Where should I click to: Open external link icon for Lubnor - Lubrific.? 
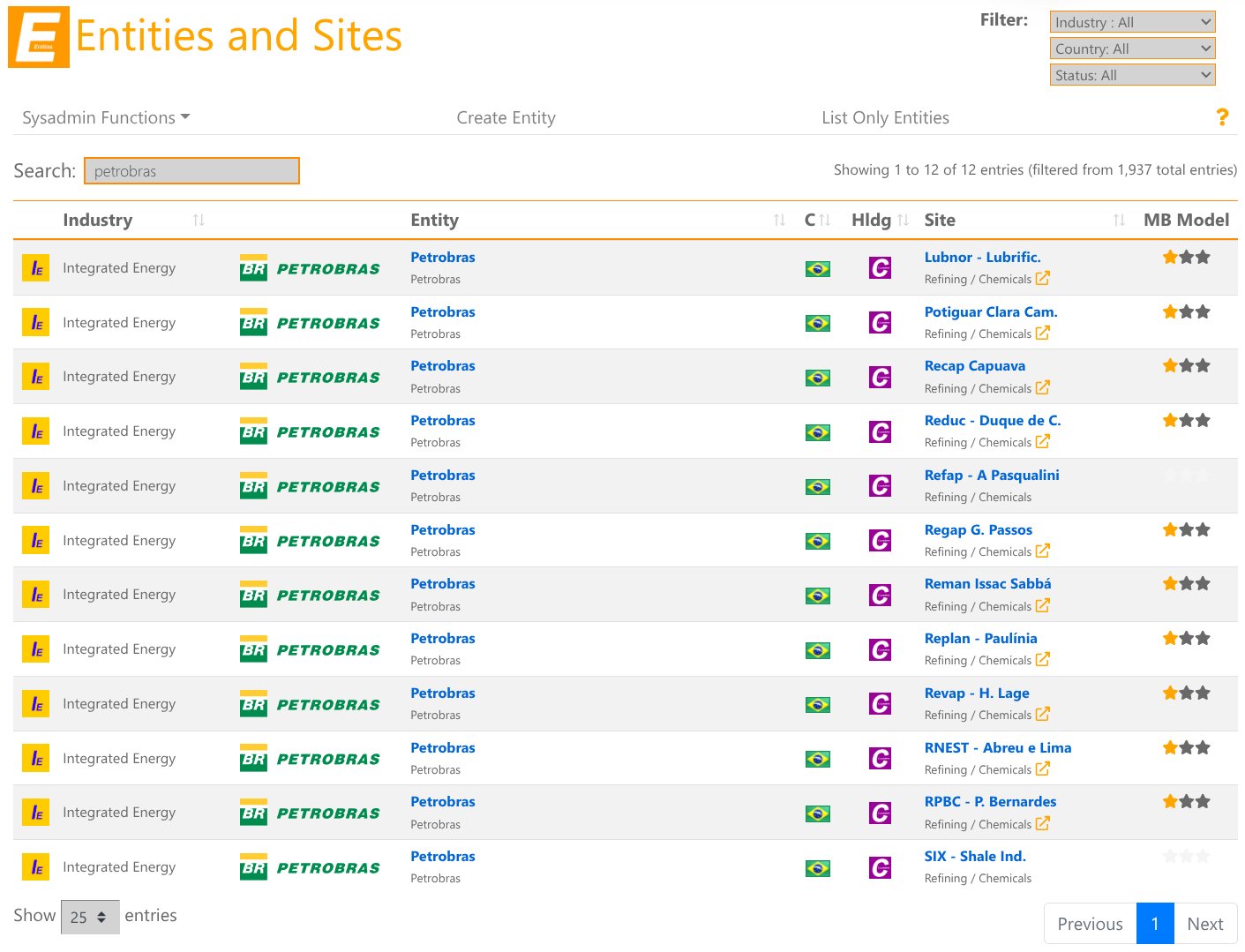point(1043,278)
